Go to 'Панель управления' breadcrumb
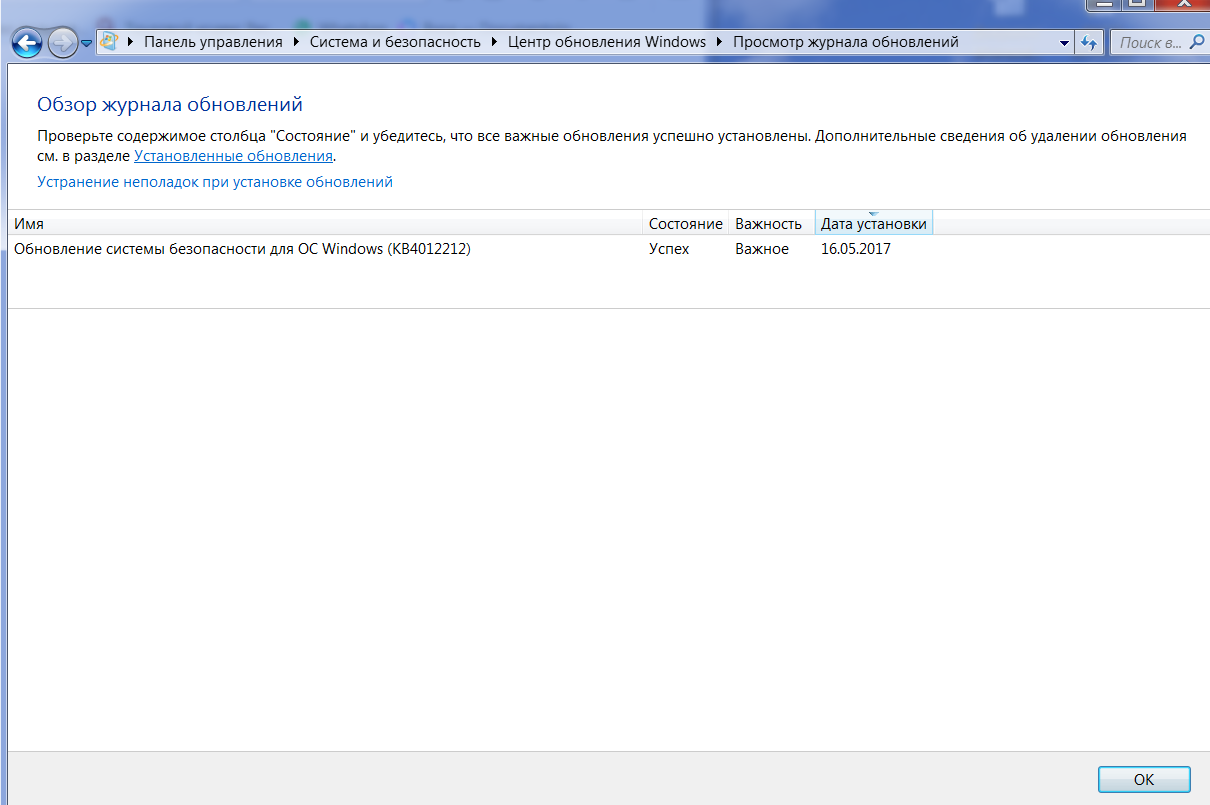The image size is (1210, 805). [213, 42]
